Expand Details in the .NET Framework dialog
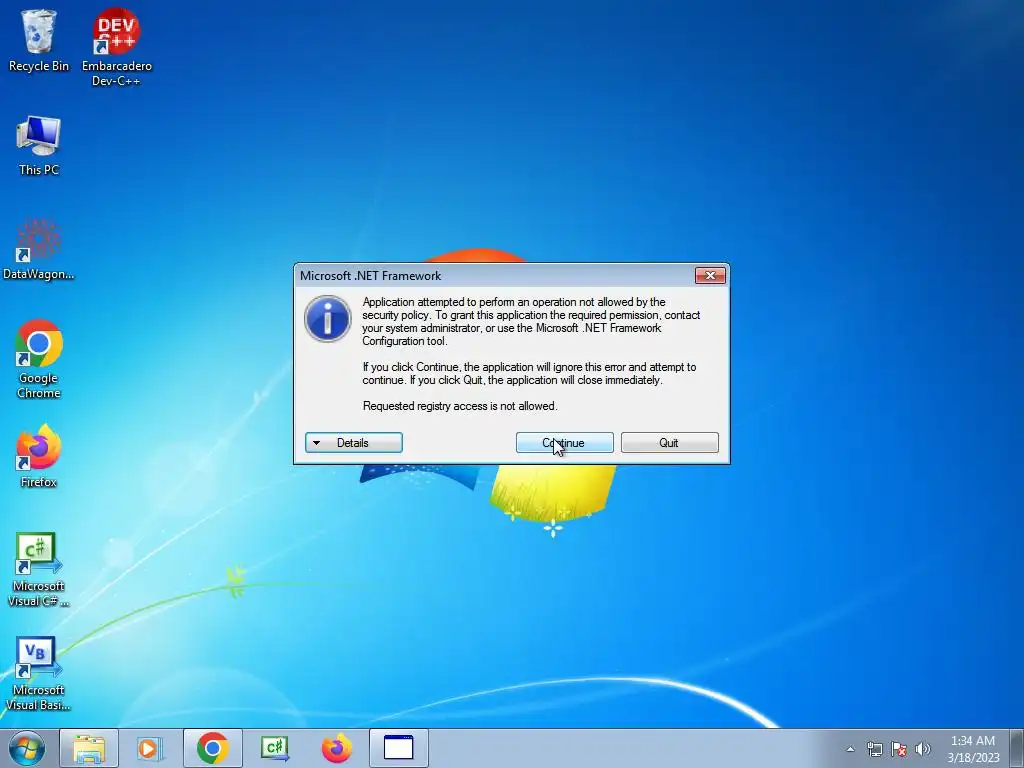 point(353,443)
